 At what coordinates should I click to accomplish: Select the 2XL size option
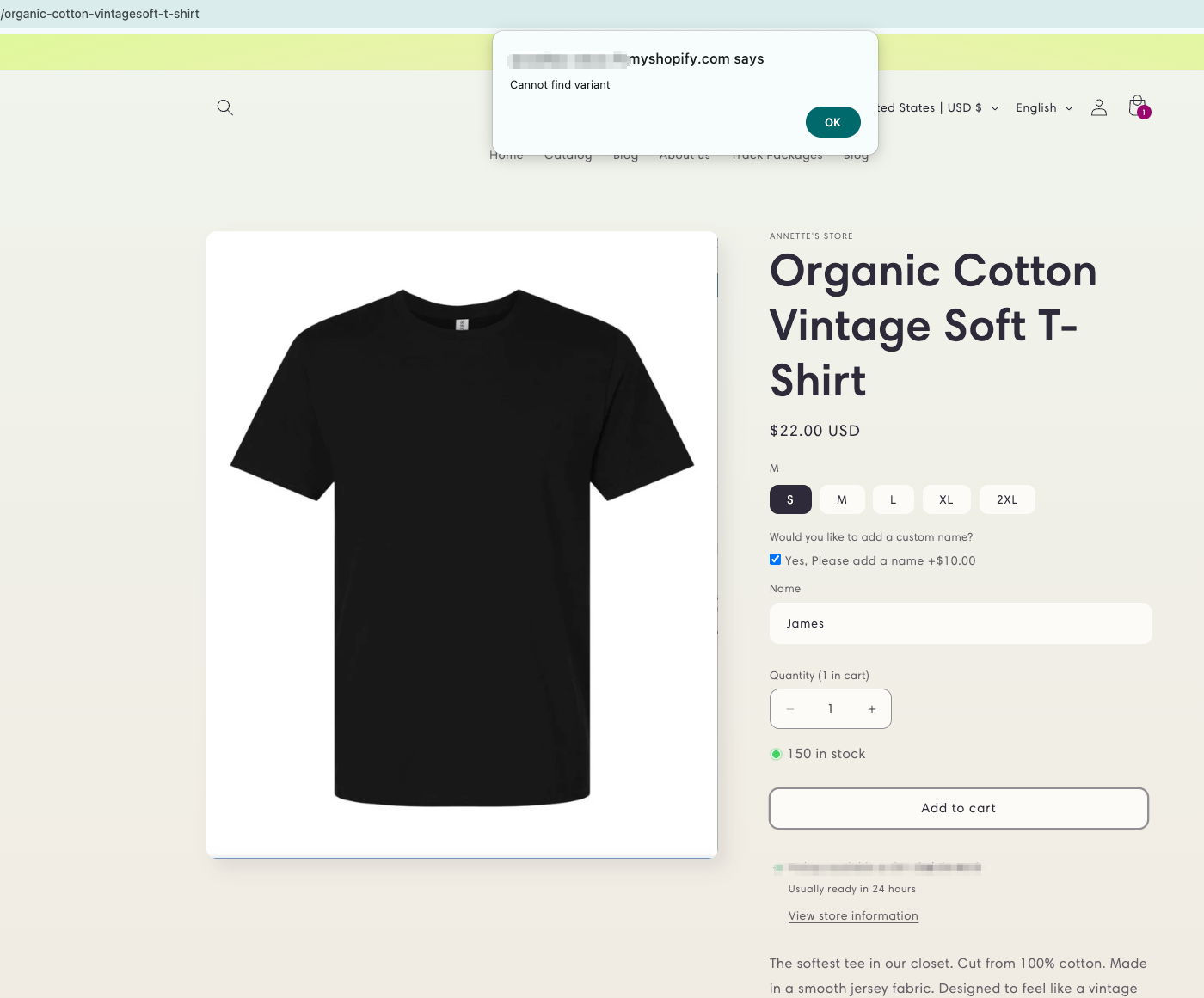1006,499
